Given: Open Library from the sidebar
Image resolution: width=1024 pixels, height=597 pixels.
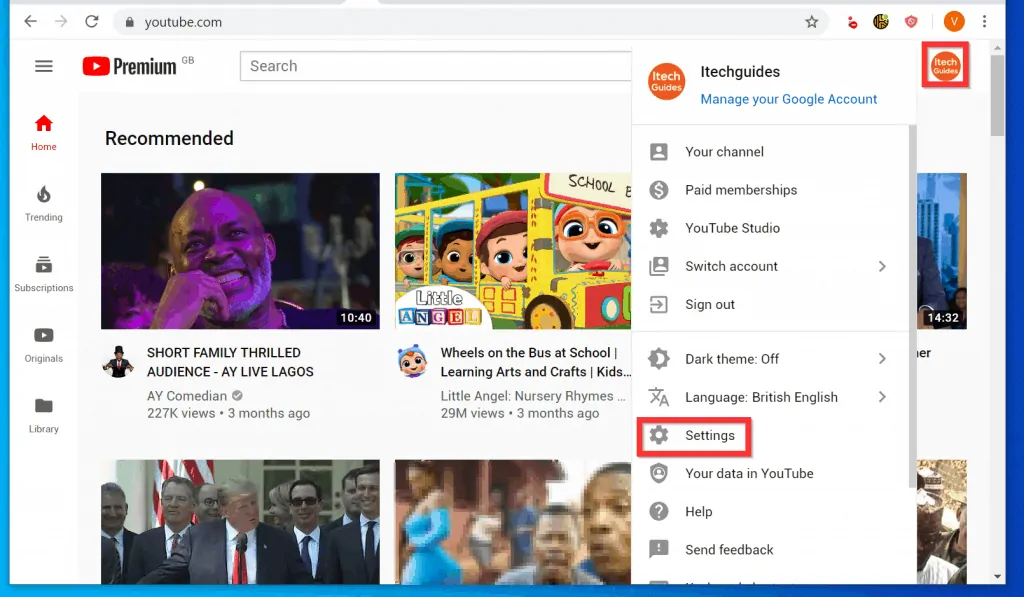Looking at the screenshot, I should click(x=43, y=415).
